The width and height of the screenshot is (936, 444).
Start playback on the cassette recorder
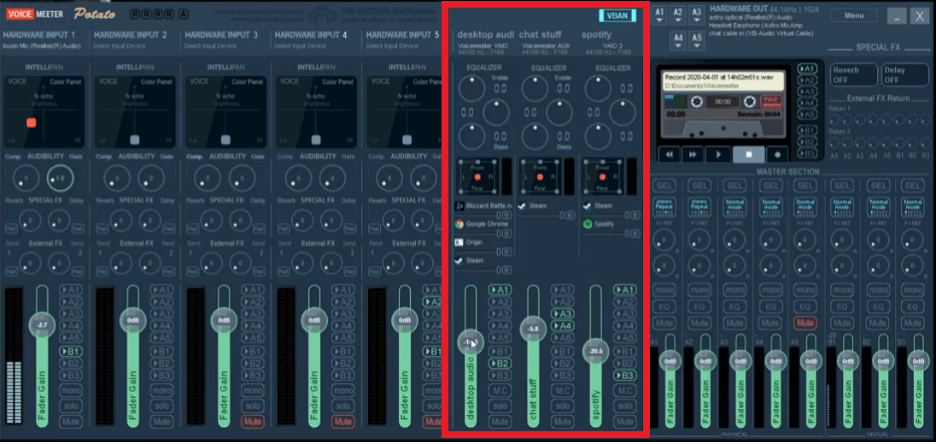[x=718, y=154]
